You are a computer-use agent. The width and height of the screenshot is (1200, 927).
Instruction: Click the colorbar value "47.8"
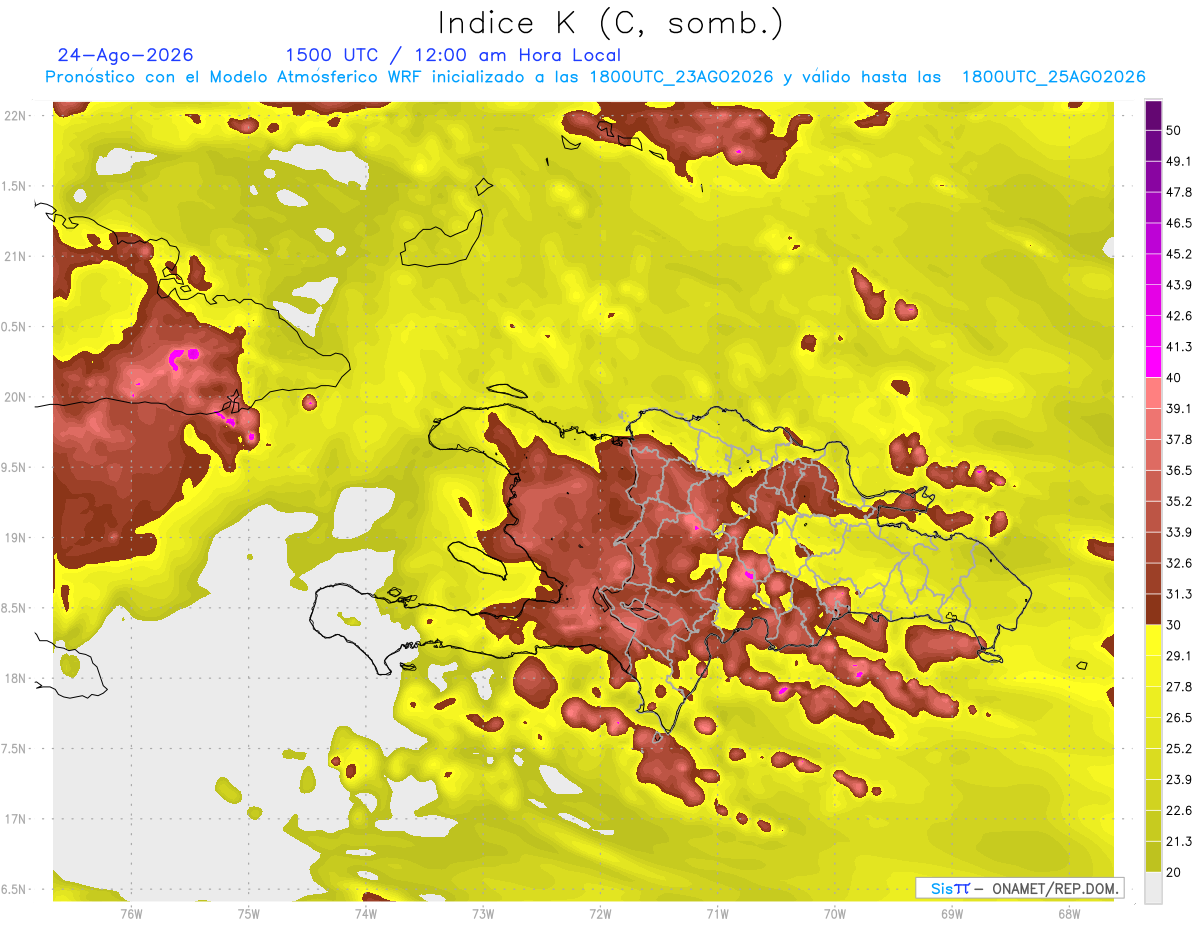tap(1179, 192)
